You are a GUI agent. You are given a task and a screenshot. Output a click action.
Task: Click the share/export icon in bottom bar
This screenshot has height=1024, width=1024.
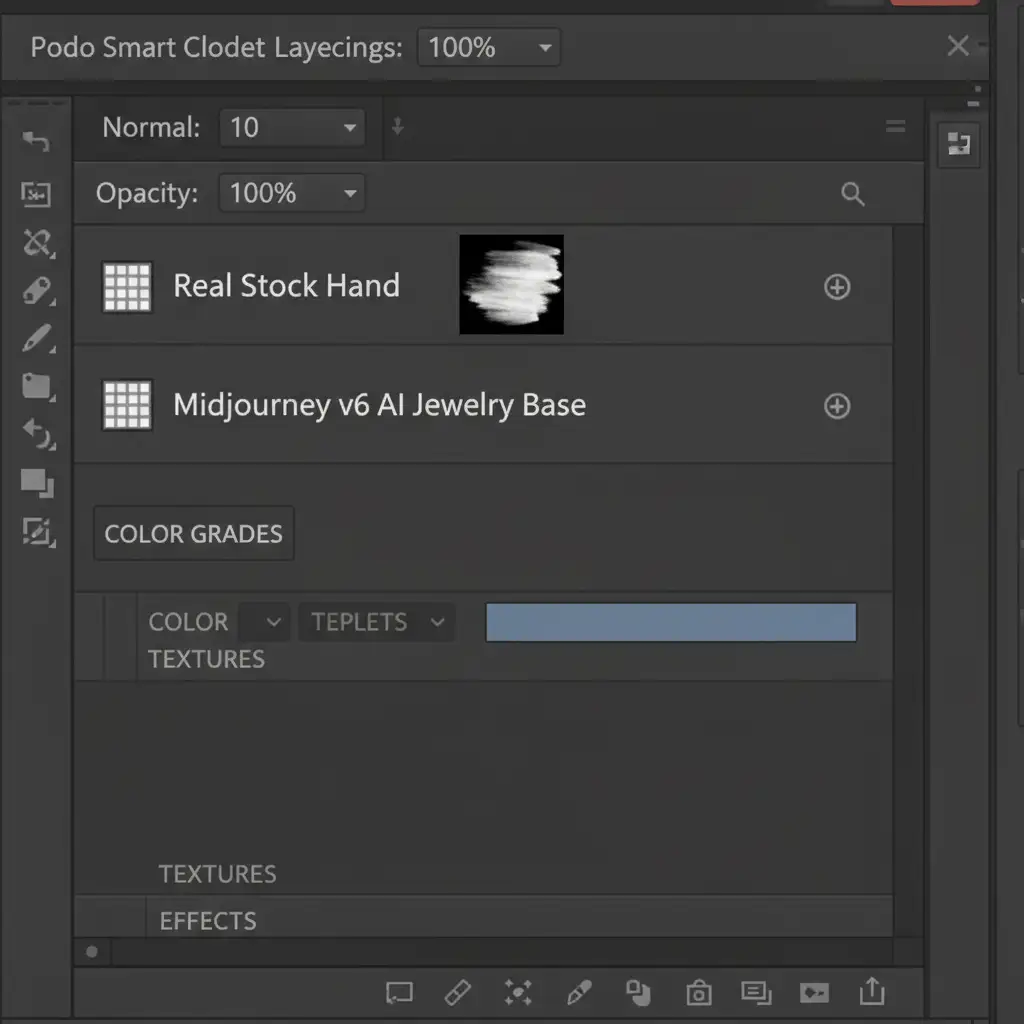pos(872,991)
